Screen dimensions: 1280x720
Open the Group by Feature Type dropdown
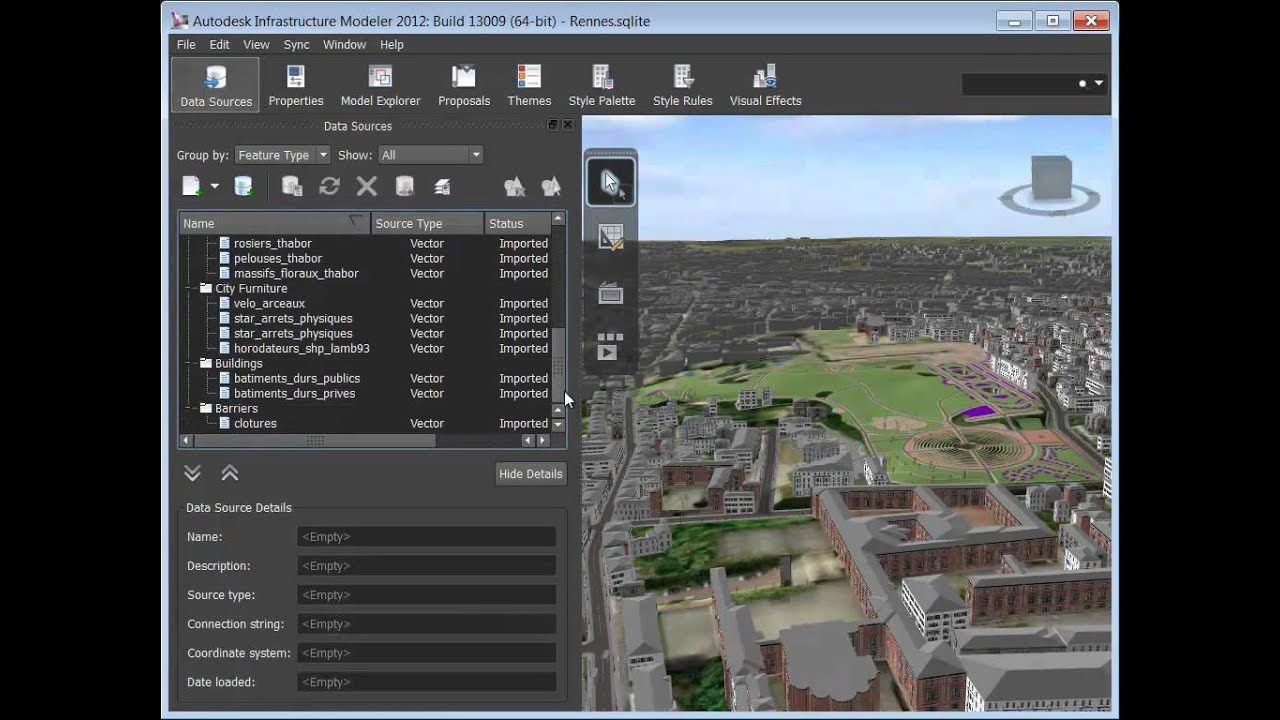tap(282, 155)
